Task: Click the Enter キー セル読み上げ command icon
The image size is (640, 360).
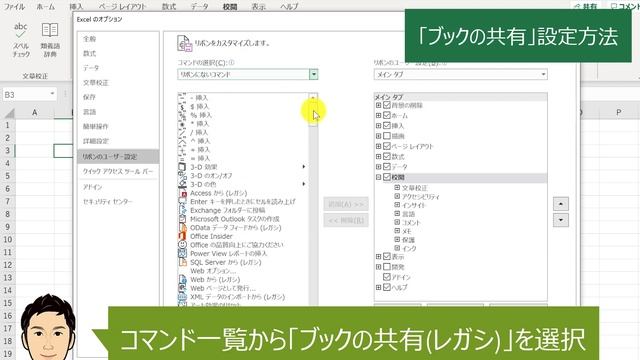Action: (x=182, y=202)
